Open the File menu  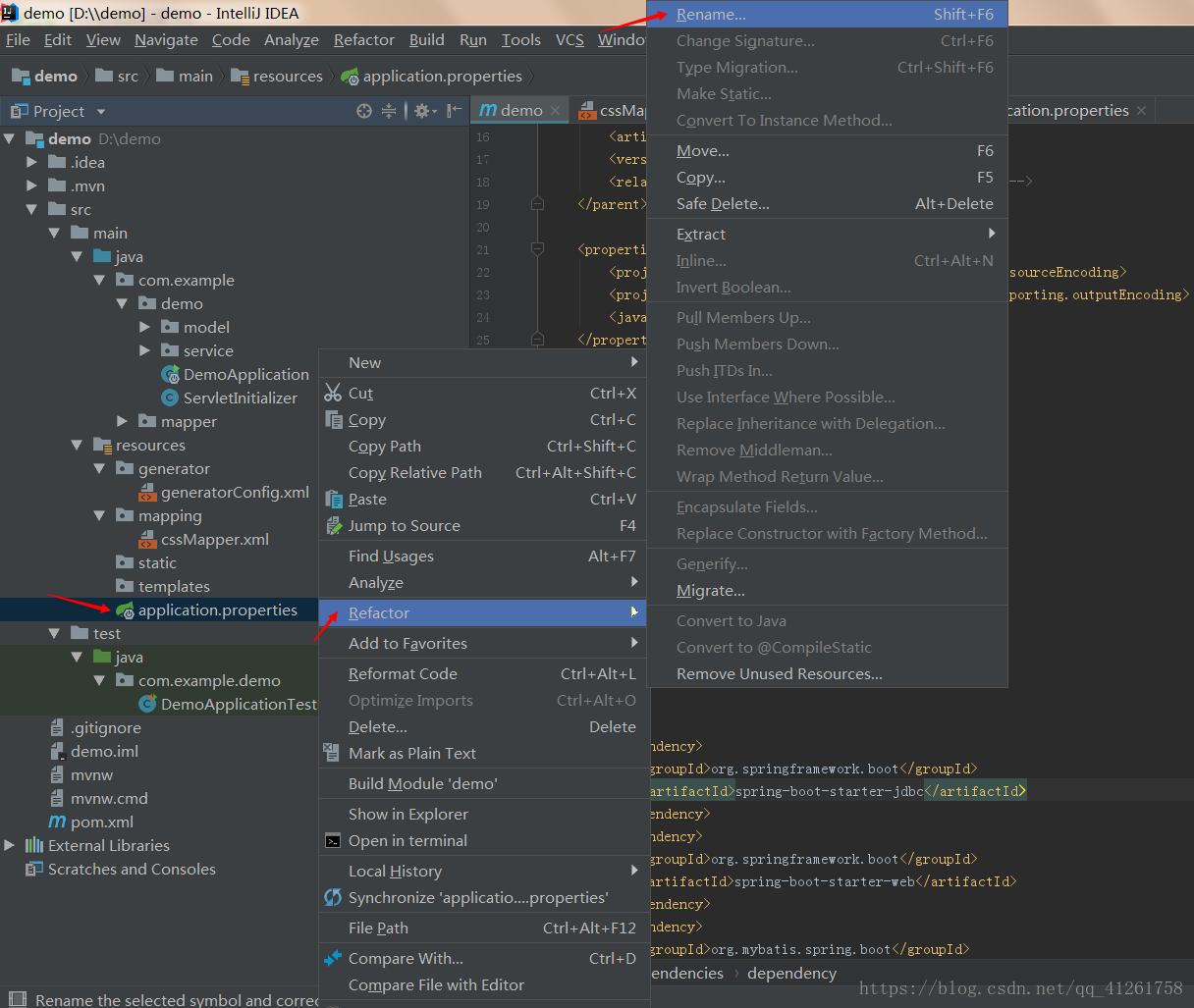click(18, 40)
